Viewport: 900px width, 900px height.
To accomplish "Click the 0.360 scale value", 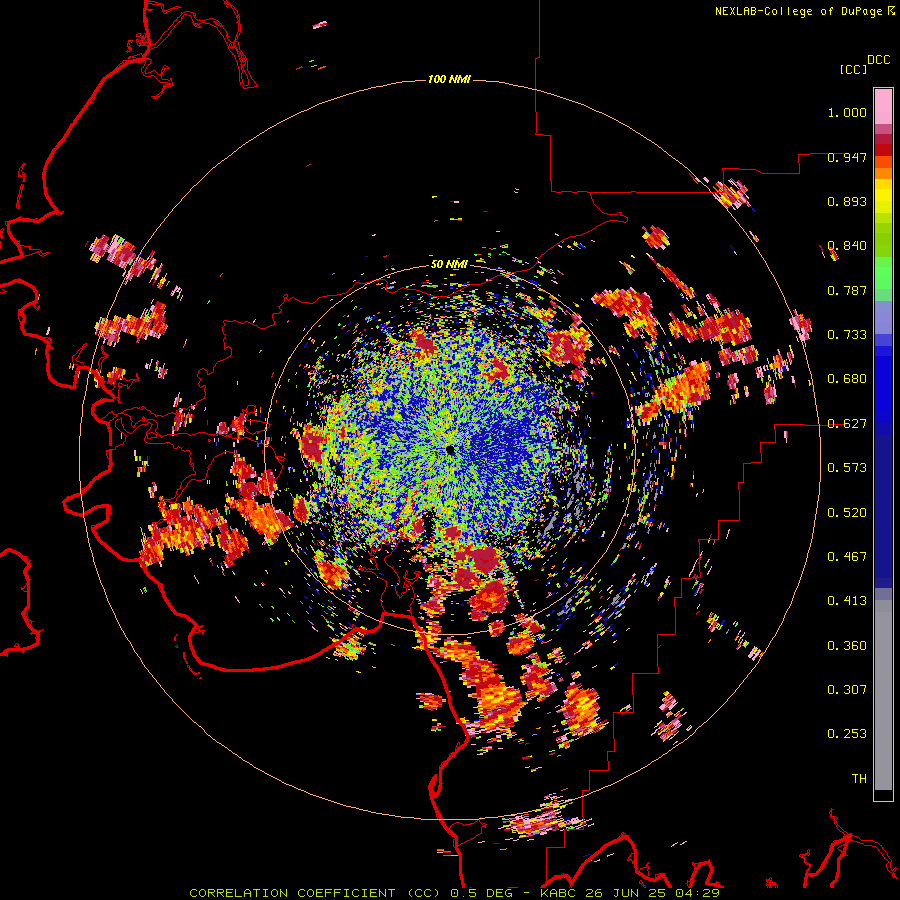I will pos(847,646).
